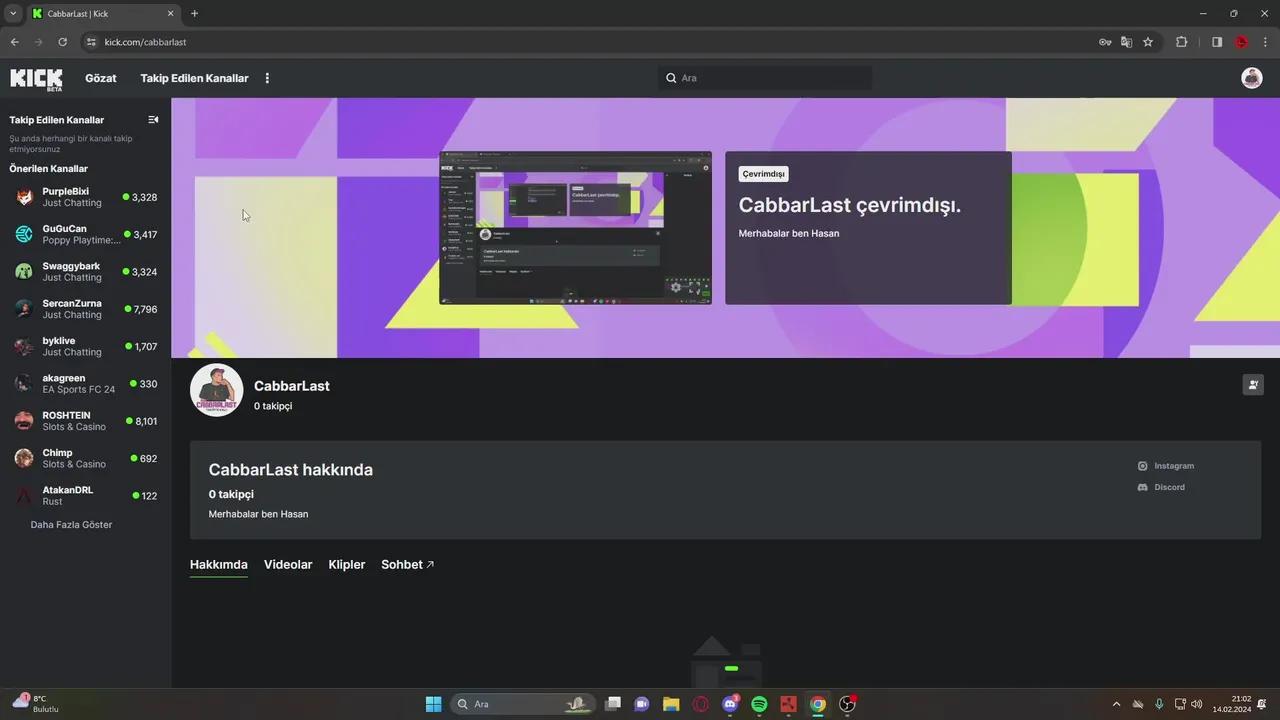The width and height of the screenshot is (1280, 720).
Task: Select ROSHTEIN channel name
Action: (66, 415)
